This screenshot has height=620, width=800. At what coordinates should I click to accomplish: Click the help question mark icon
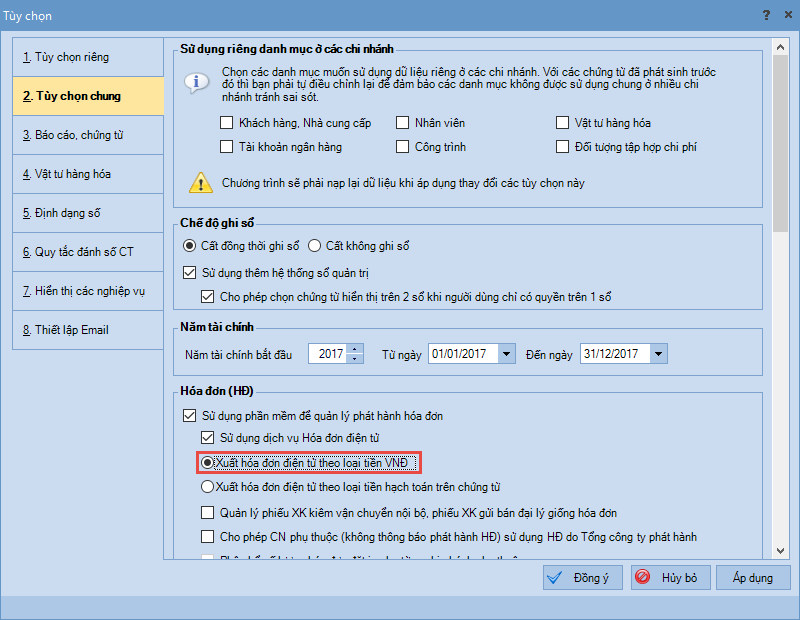point(765,15)
